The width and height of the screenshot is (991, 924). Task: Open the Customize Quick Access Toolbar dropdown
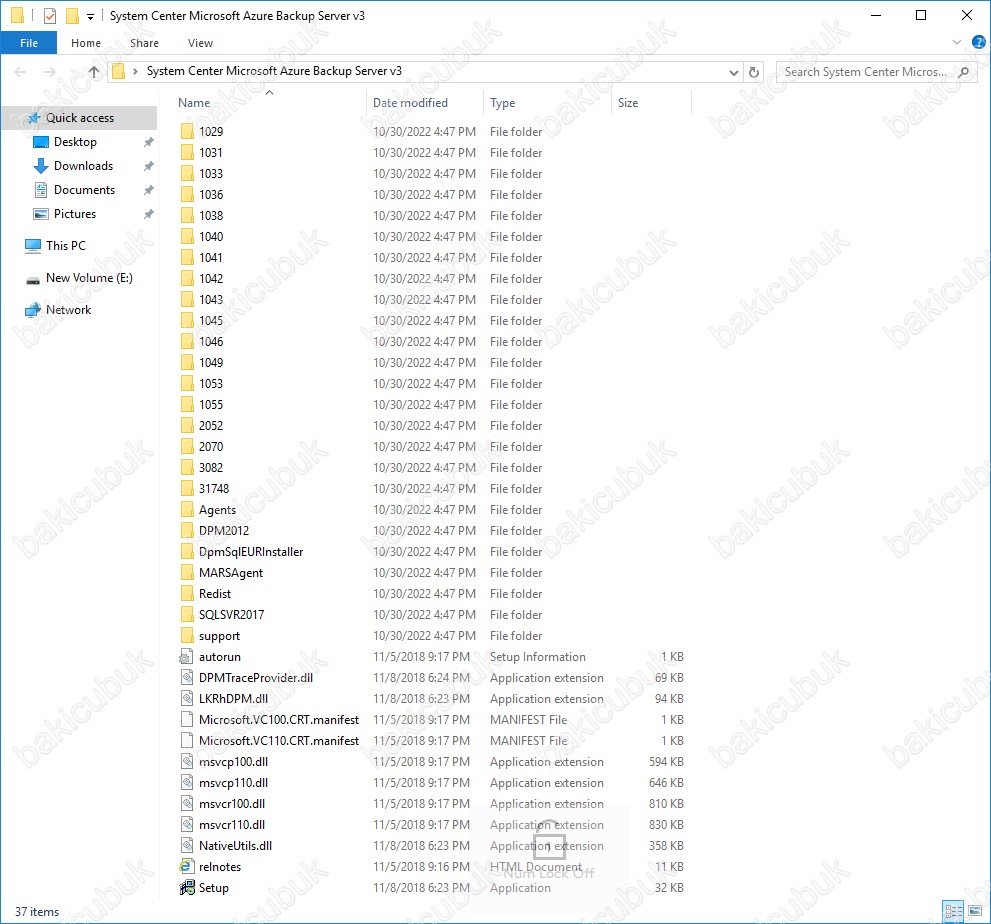click(x=90, y=16)
